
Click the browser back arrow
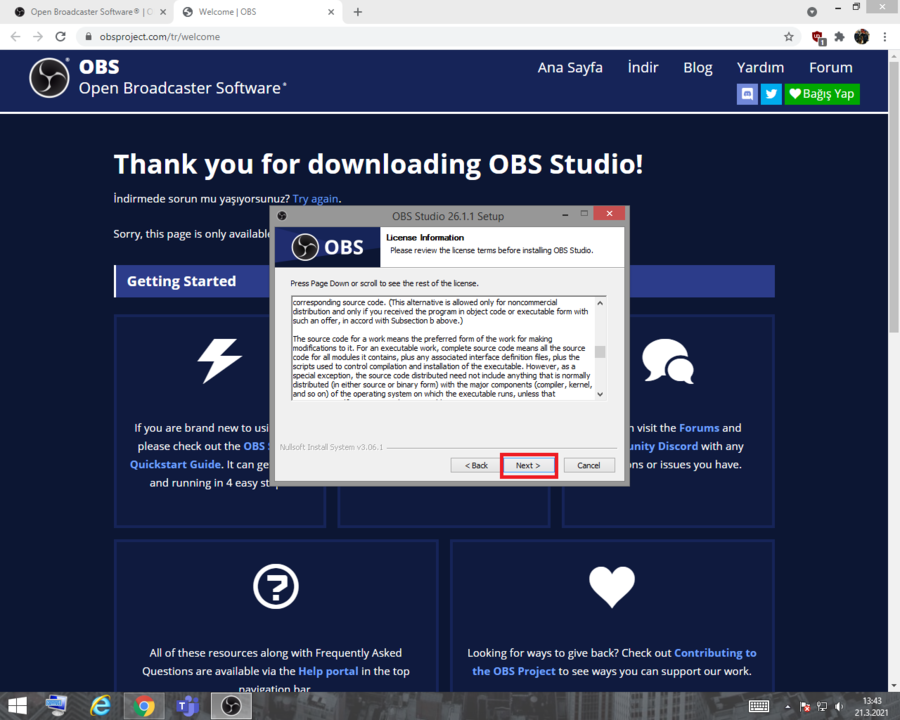tap(15, 37)
